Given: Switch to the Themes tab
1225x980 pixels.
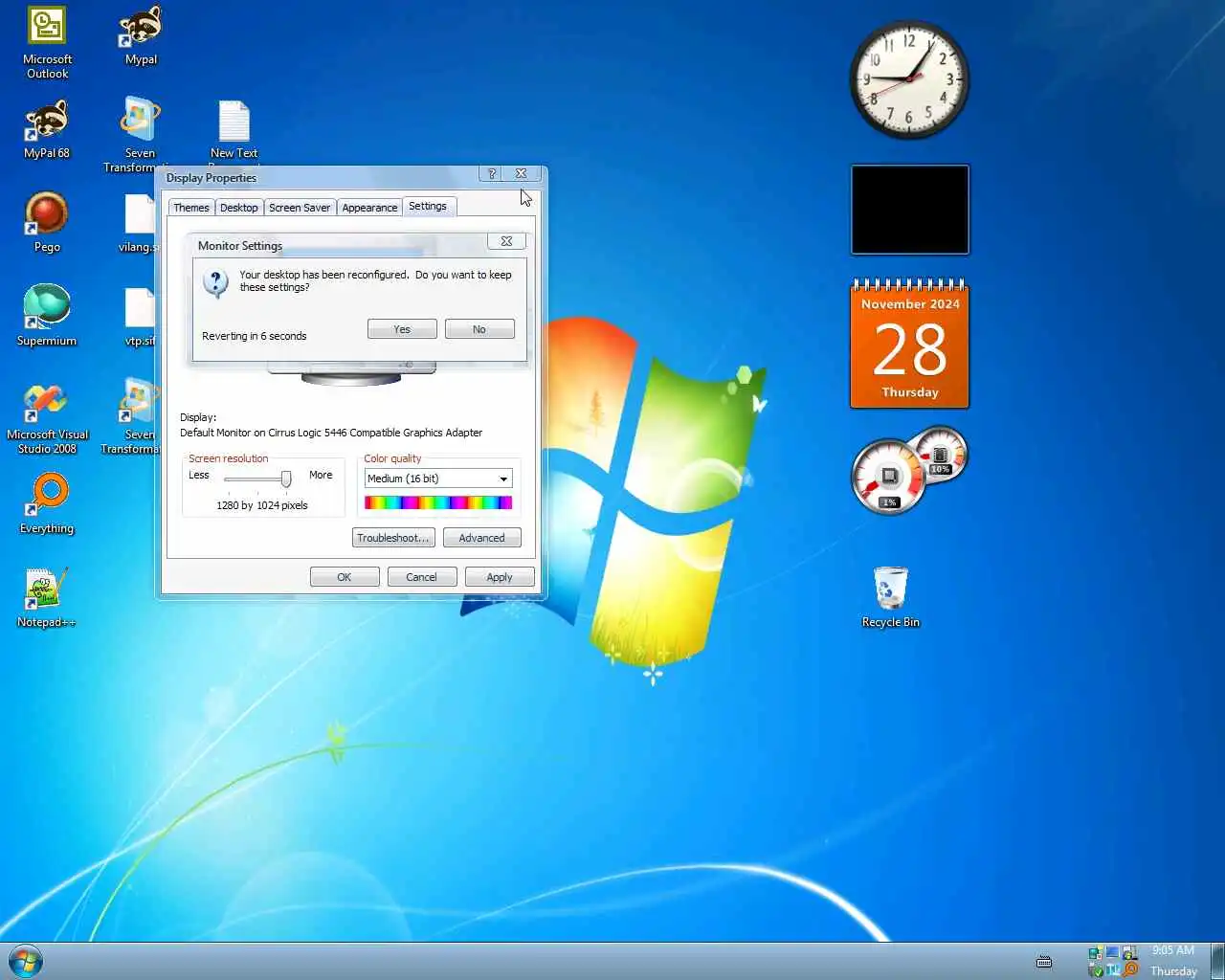Looking at the screenshot, I should (x=191, y=208).
